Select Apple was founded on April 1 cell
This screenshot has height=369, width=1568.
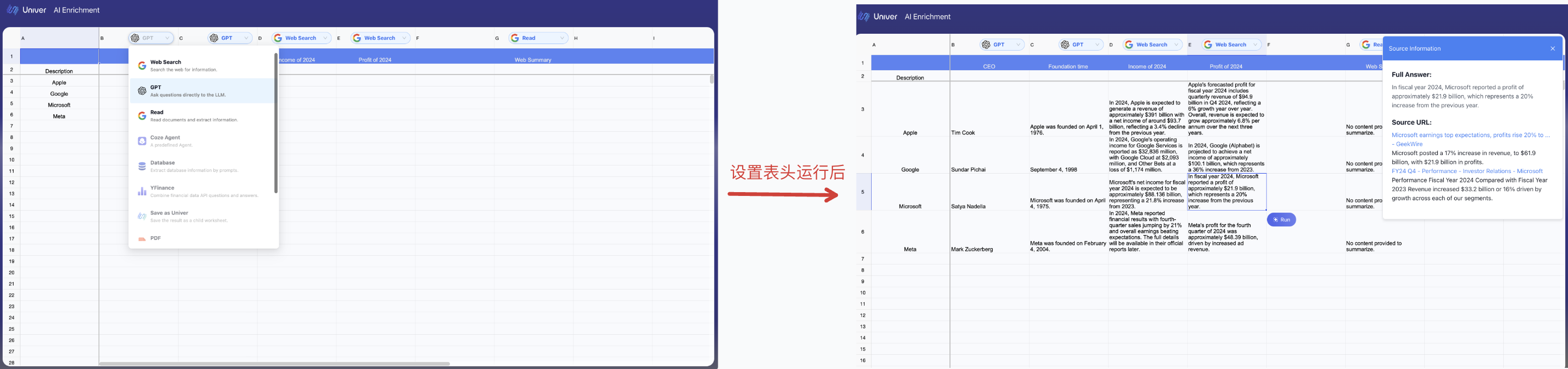[x=1068, y=109]
